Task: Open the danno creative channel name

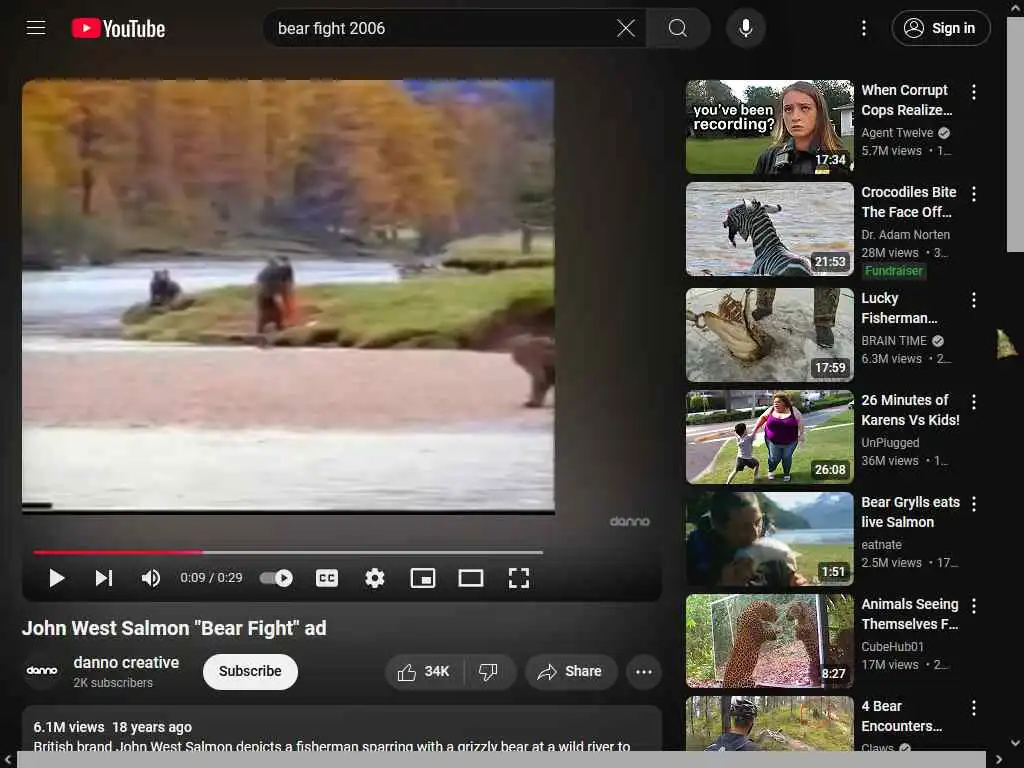Action: click(126, 662)
